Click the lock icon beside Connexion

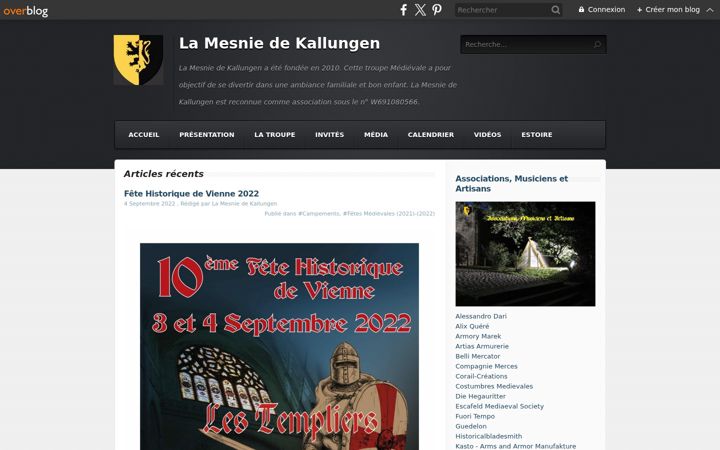pyautogui.click(x=581, y=9)
